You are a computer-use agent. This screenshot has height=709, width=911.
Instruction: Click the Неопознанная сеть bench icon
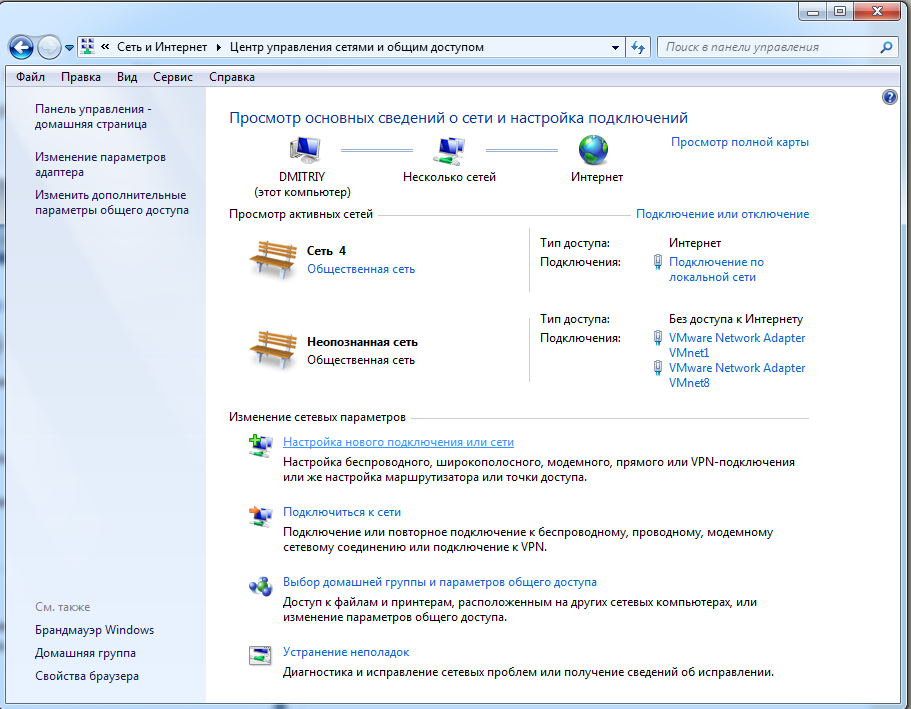pos(273,349)
